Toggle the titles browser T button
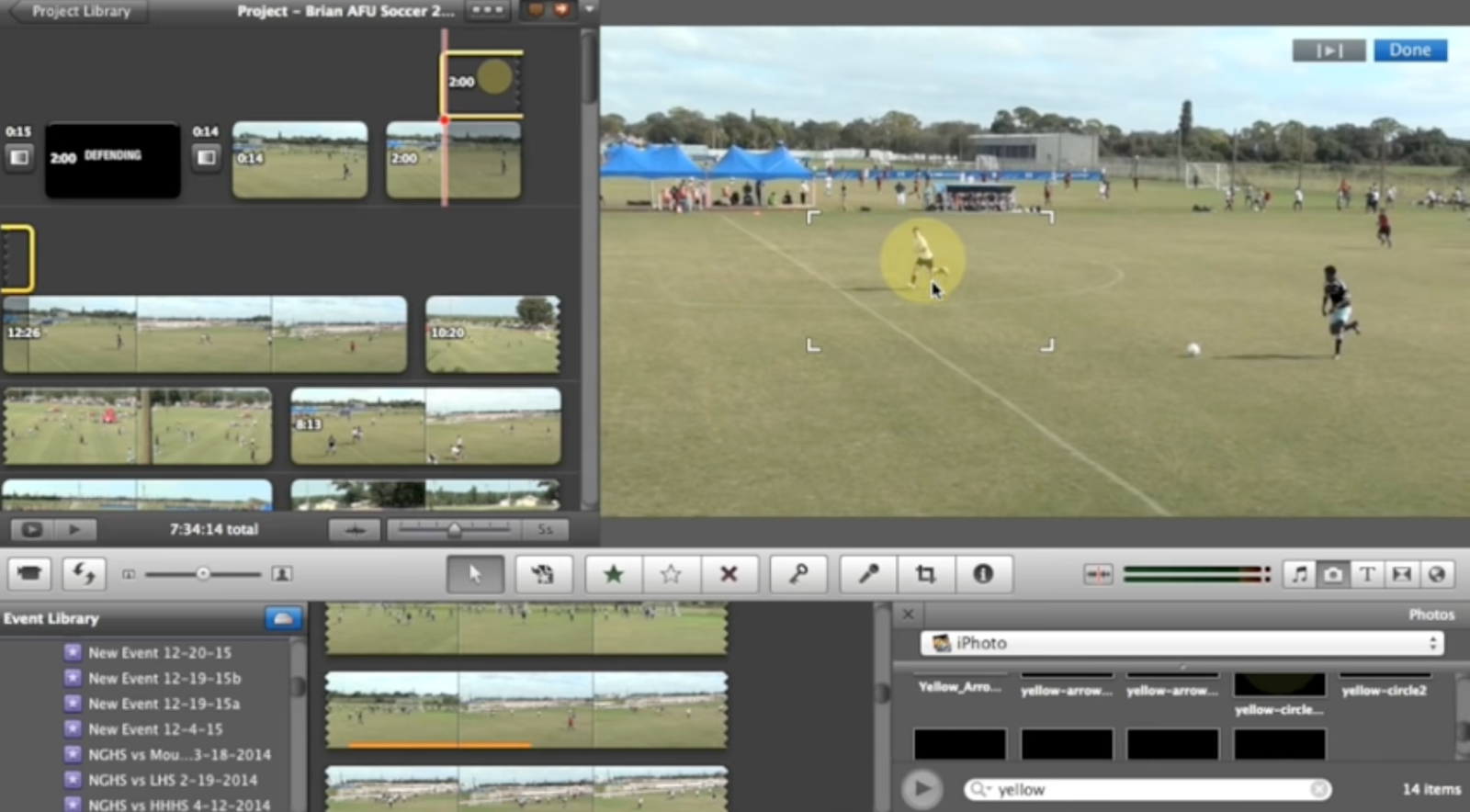The width and height of the screenshot is (1470, 812). pyautogui.click(x=1367, y=574)
